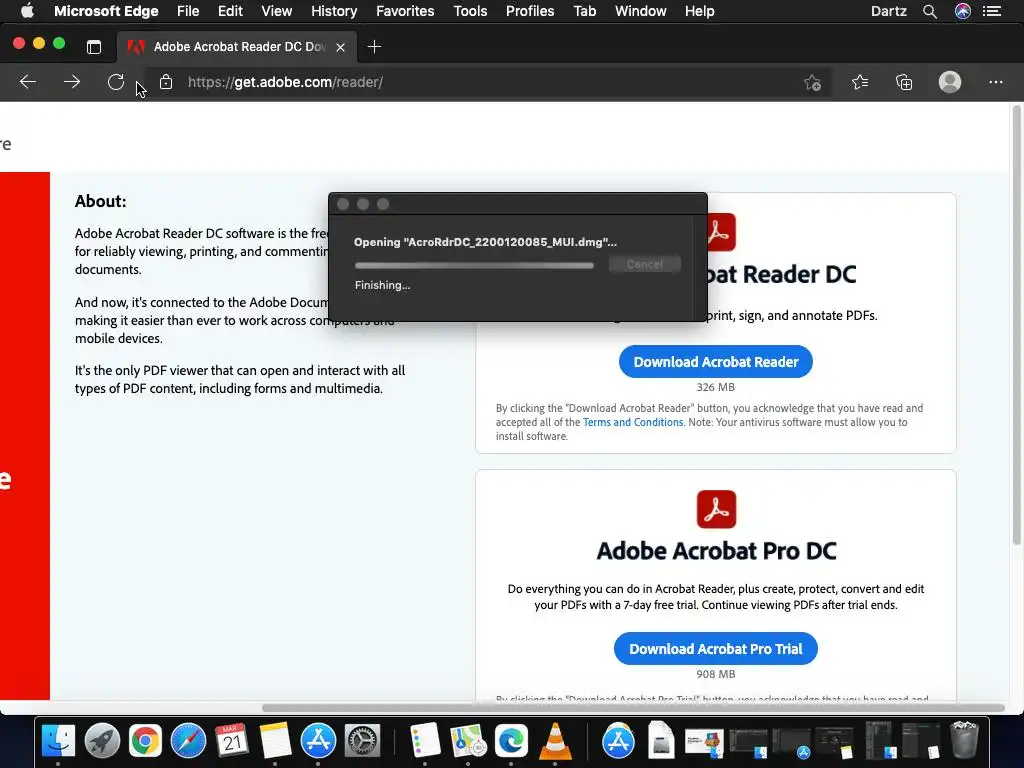Open Finder from the Dock
This screenshot has width=1024, height=768.
click(x=59, y=741)
